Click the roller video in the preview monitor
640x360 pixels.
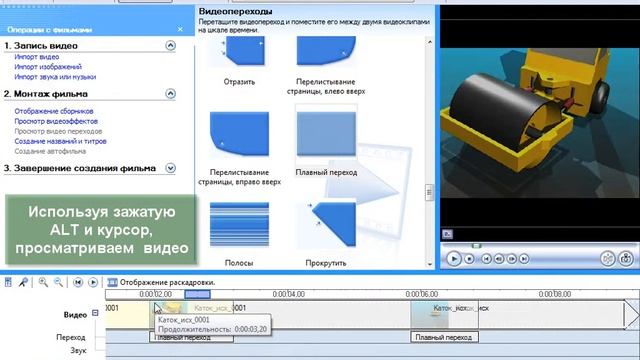(540, 123)
